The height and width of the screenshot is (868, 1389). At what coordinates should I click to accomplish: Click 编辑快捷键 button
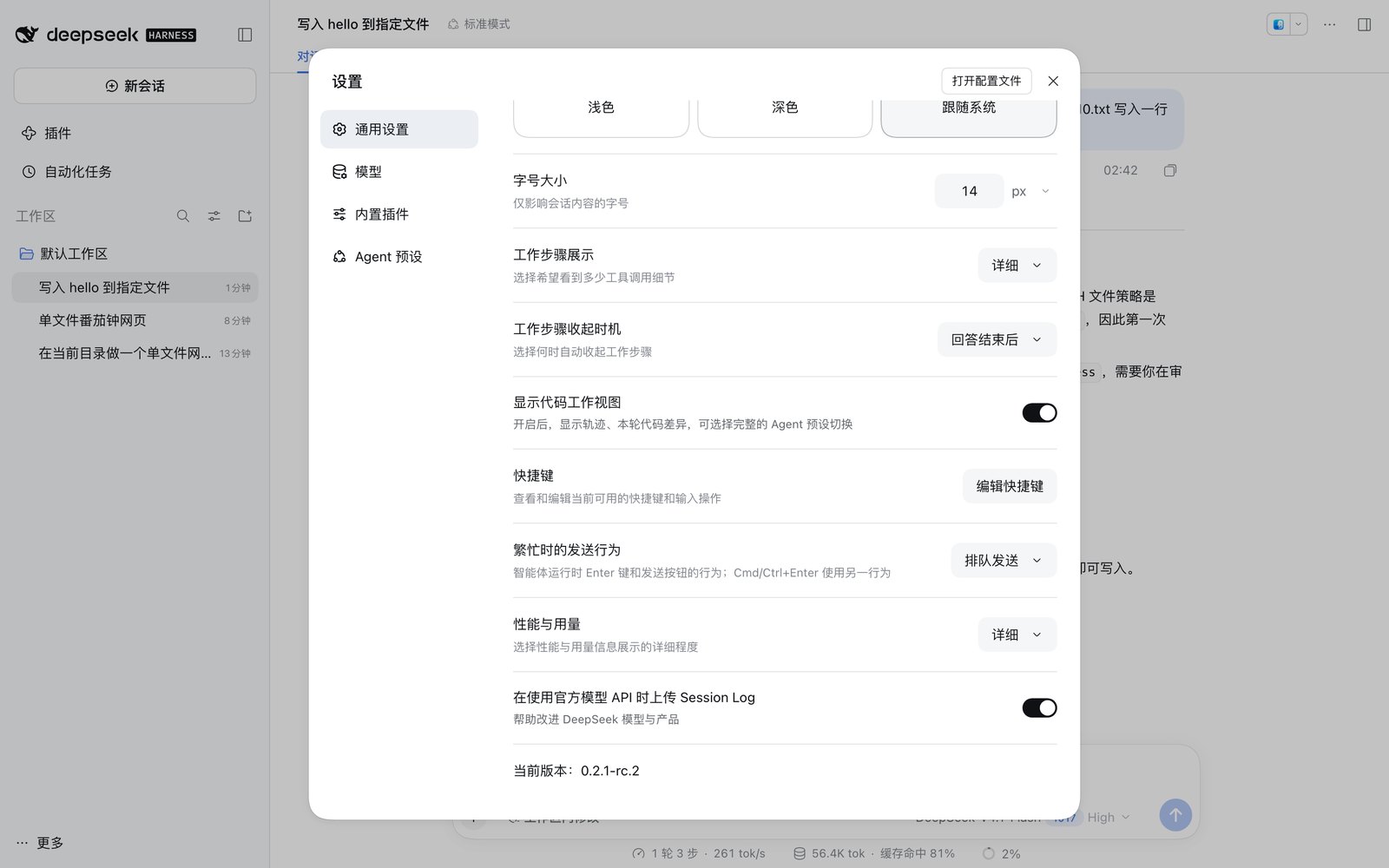(1010, 486)
